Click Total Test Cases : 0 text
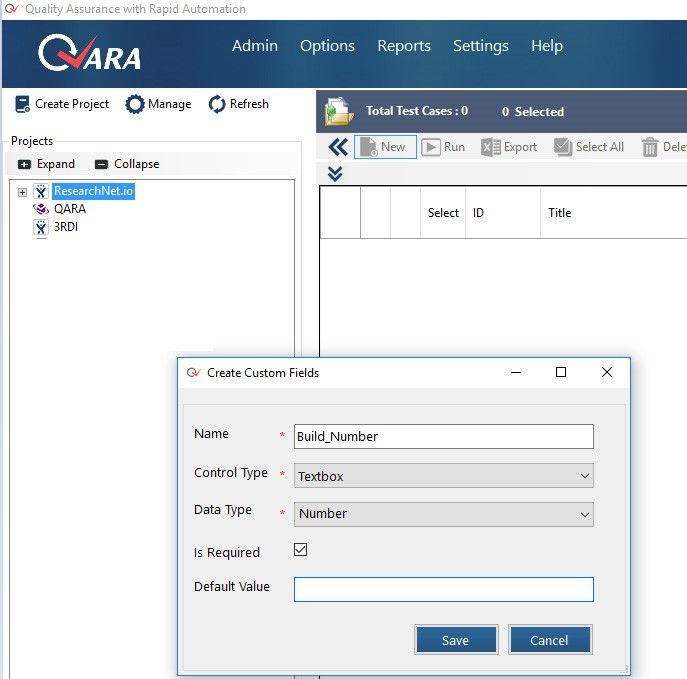Viewport: 687px width, 679px height. point(417,111)
